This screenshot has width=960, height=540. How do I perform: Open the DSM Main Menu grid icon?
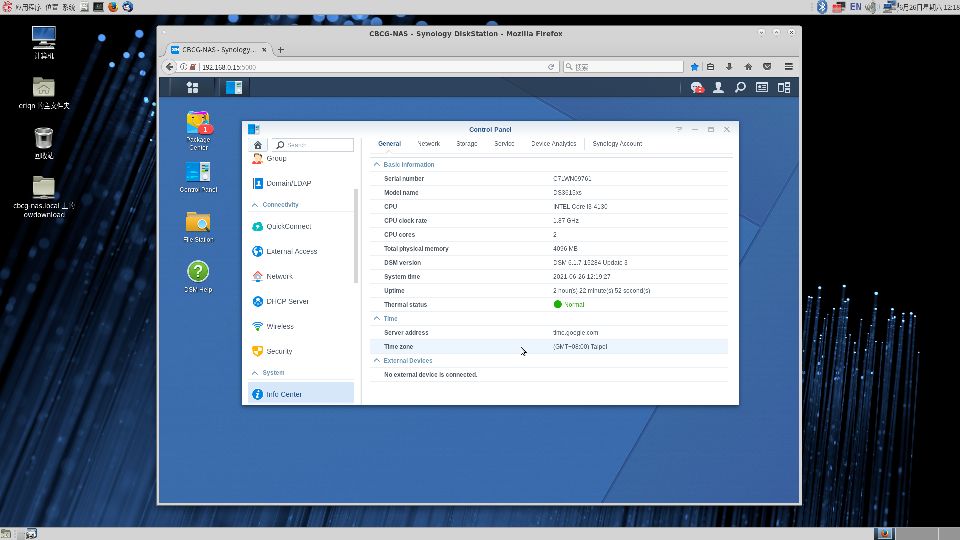(x=192, y=87)
